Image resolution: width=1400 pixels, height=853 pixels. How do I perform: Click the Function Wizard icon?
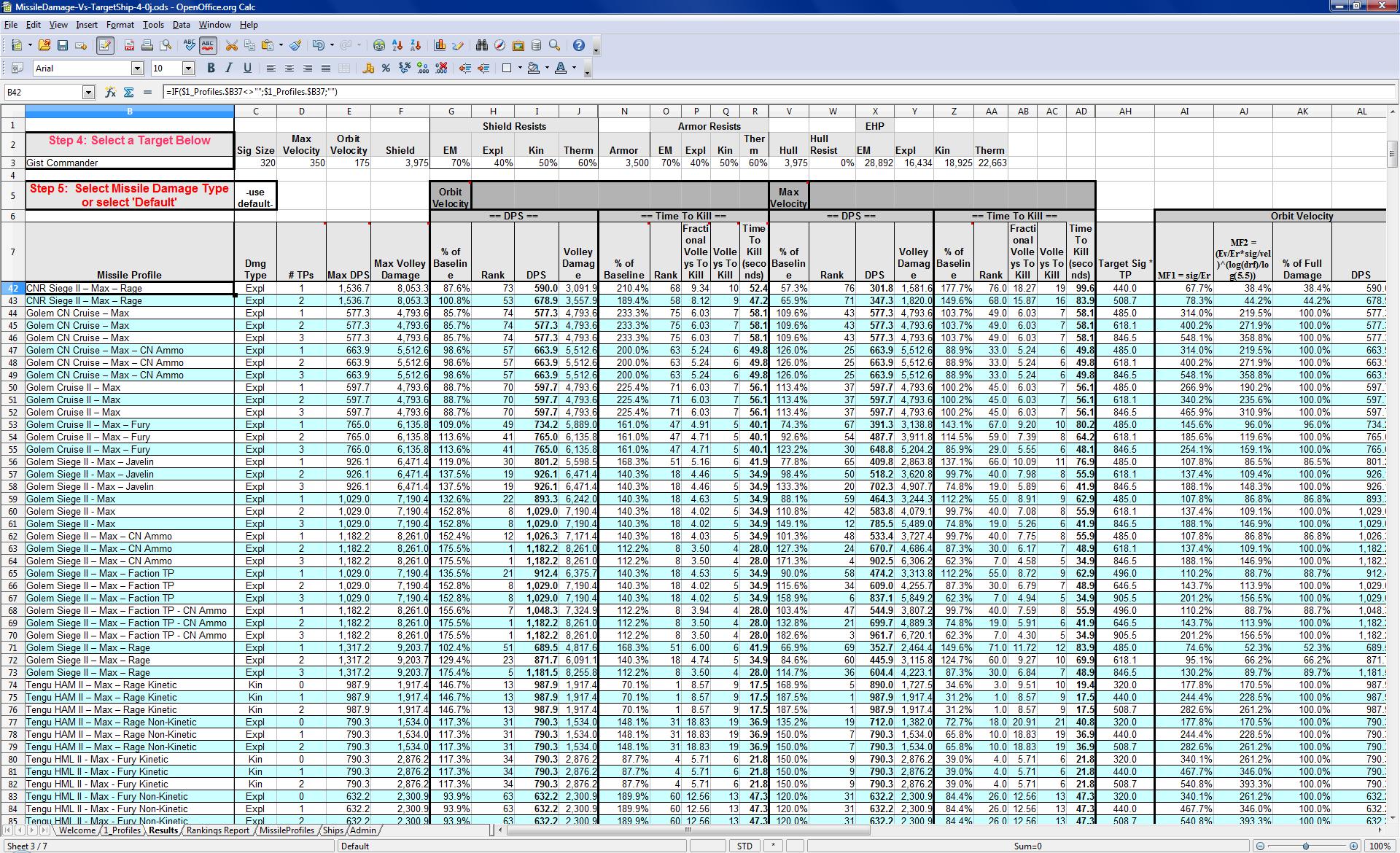point(110,92)
